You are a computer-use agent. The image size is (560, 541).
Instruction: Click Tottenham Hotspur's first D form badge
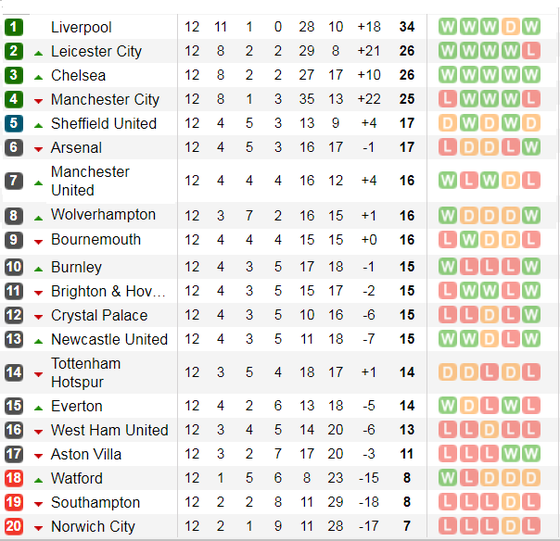point(448,372)
